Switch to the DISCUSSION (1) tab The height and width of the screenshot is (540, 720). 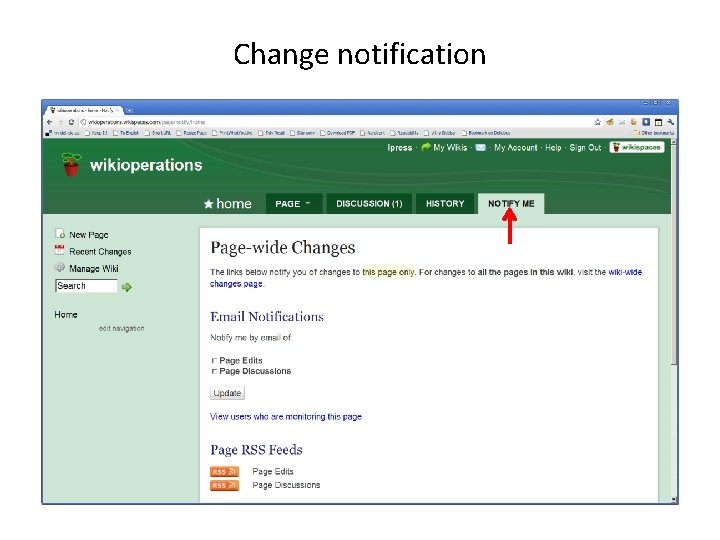[369, 203]
